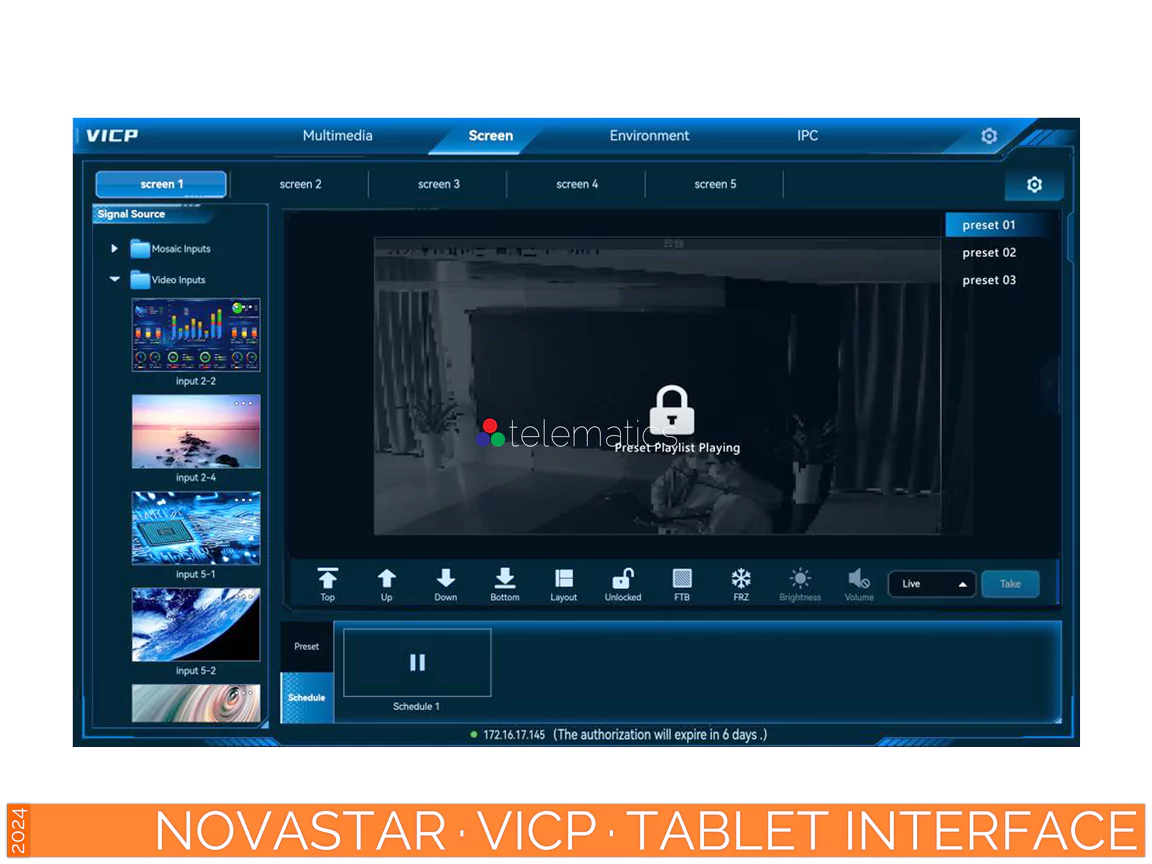Move layer Up with arrow icon
This screenshot has height=864, width=1152.
[386, 579]
